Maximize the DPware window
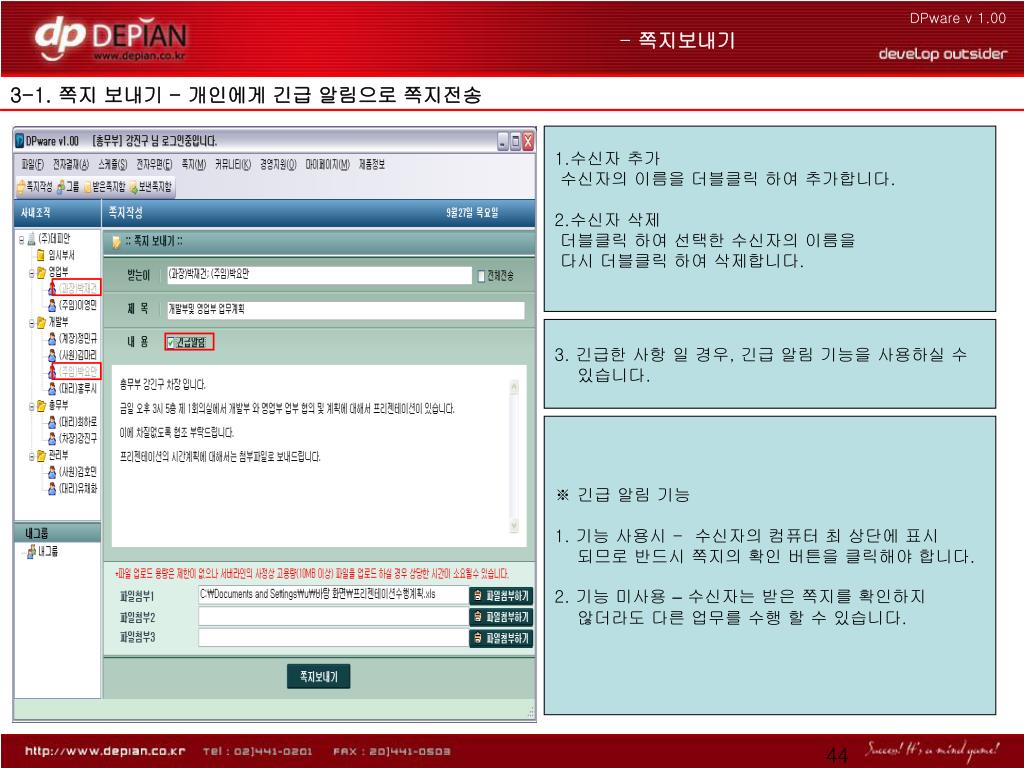This screenshot has height=768, width=1024. [515, 142]
